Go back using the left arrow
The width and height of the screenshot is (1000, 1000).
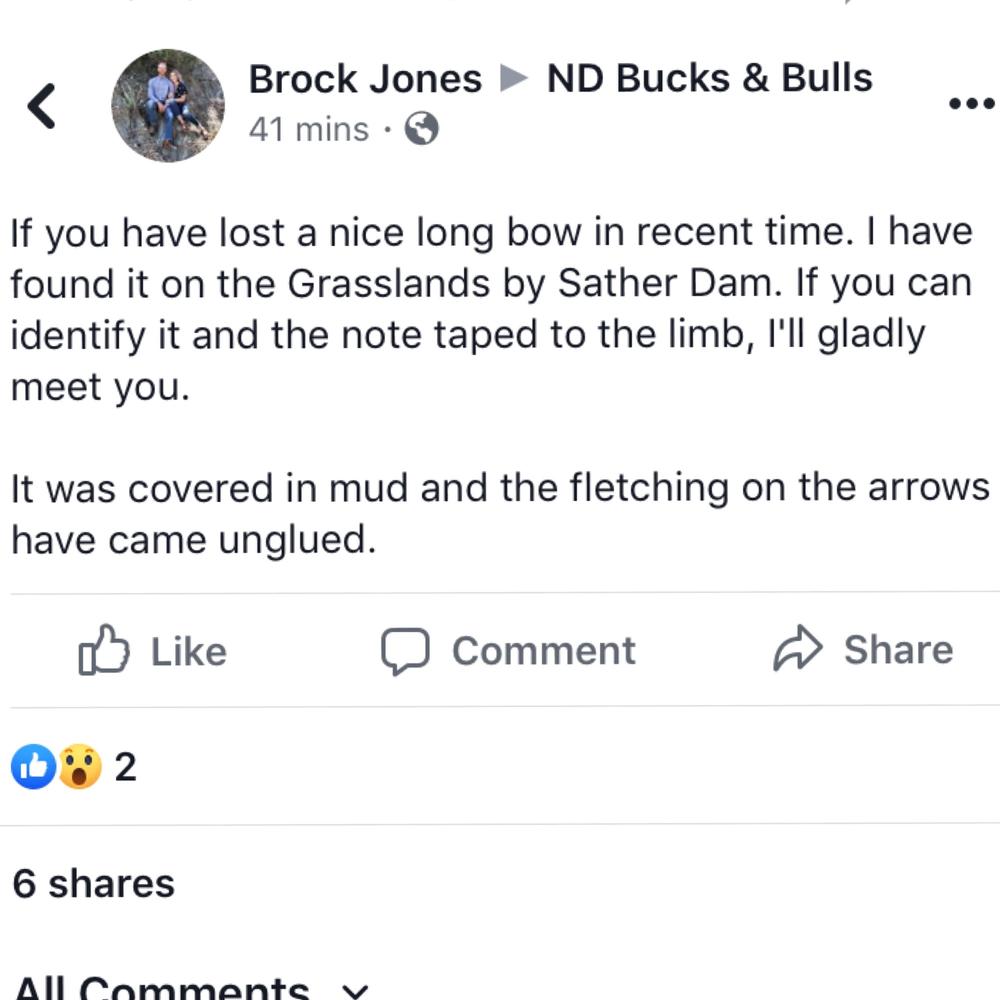tap(41, 106)
